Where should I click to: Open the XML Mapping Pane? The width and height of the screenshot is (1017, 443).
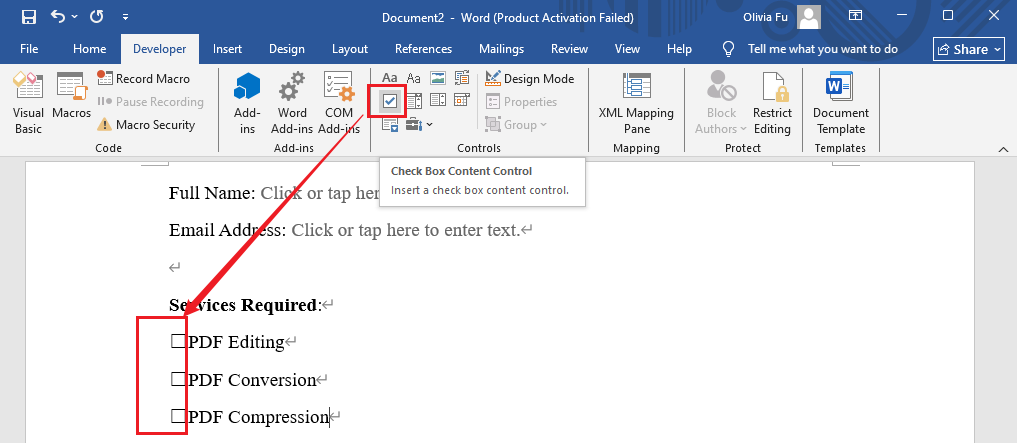636,102
